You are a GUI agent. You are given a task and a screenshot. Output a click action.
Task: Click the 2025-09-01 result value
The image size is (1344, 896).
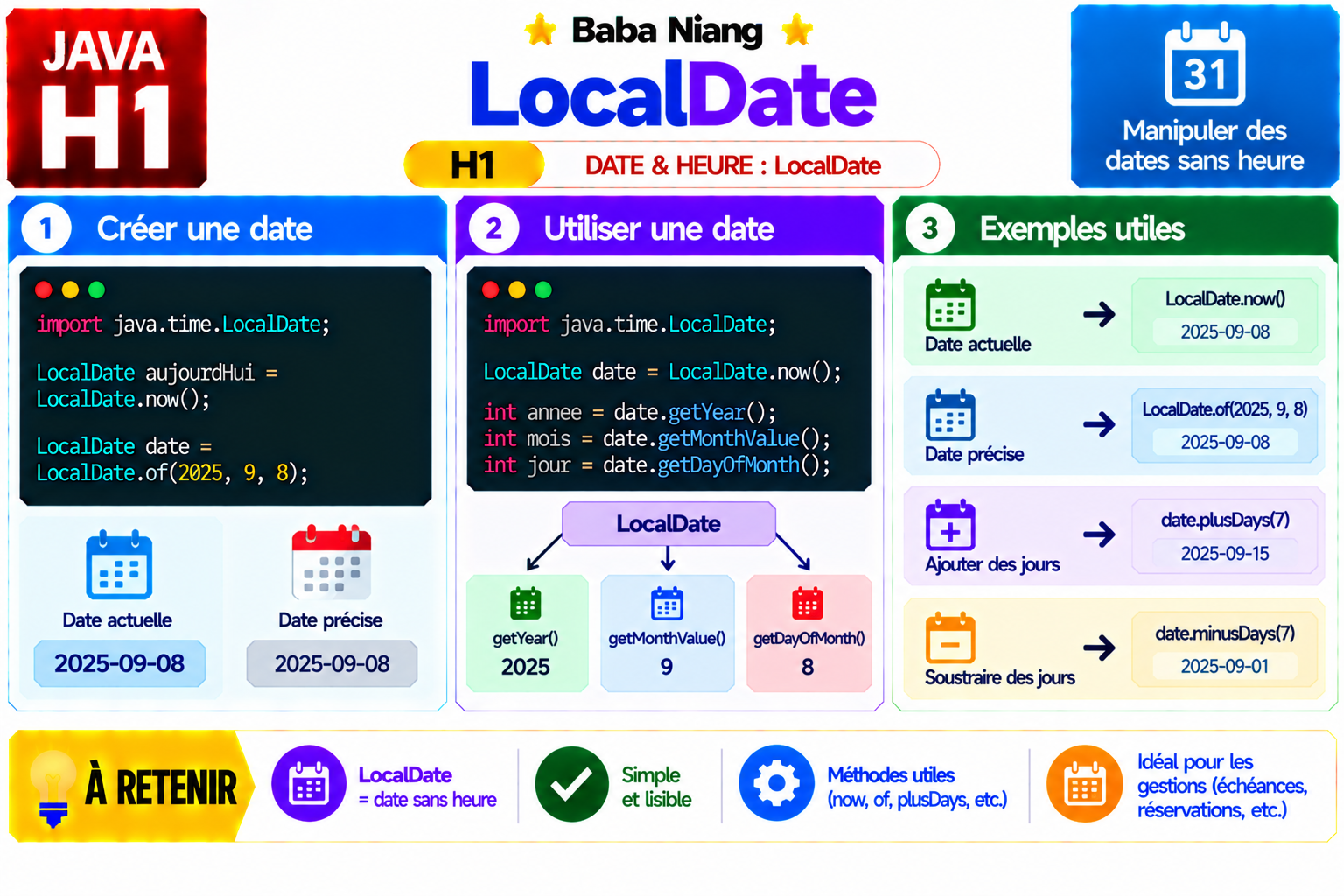click(1225, 666)
